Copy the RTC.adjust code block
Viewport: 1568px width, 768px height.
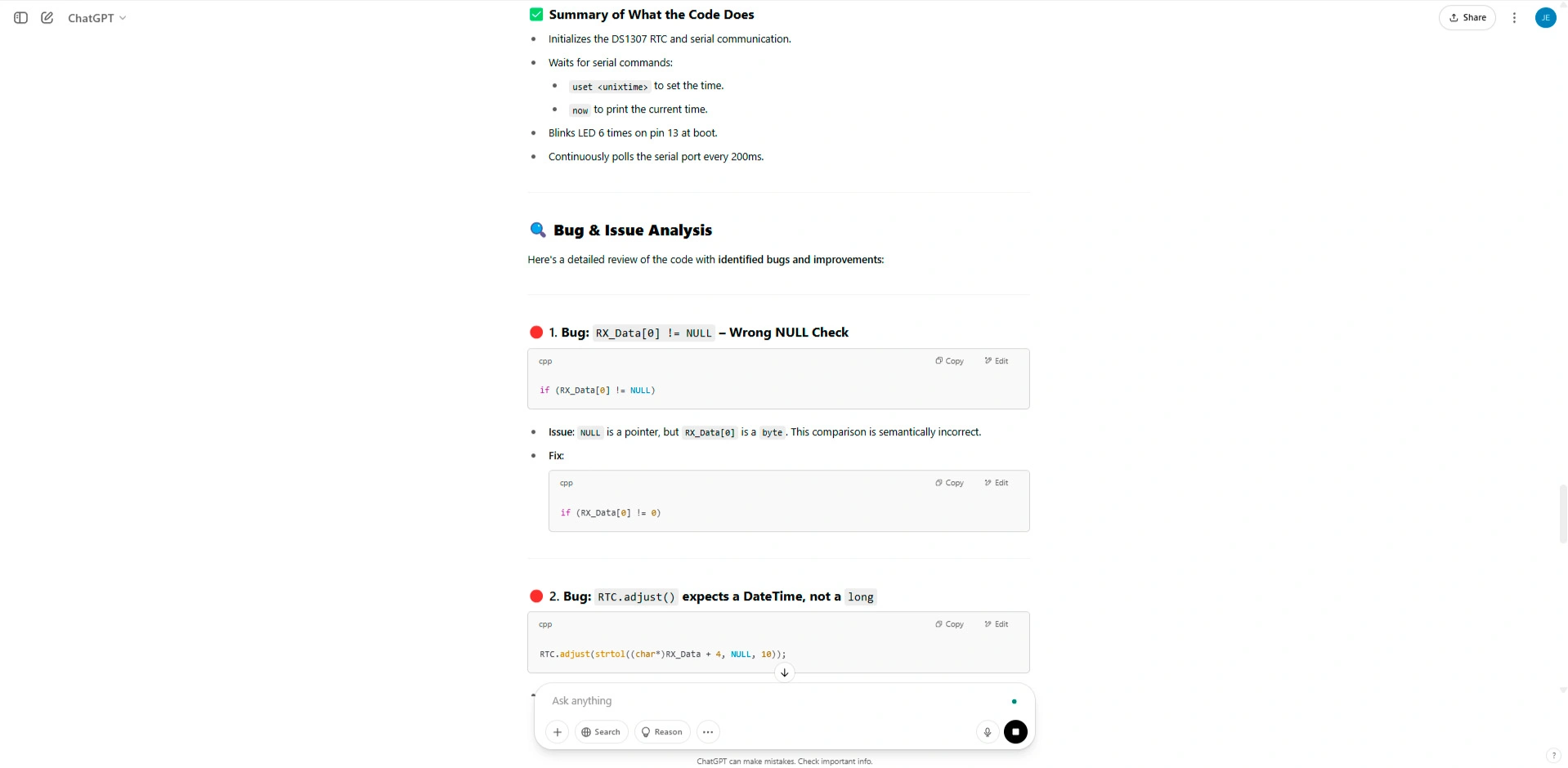click(950, 624)
